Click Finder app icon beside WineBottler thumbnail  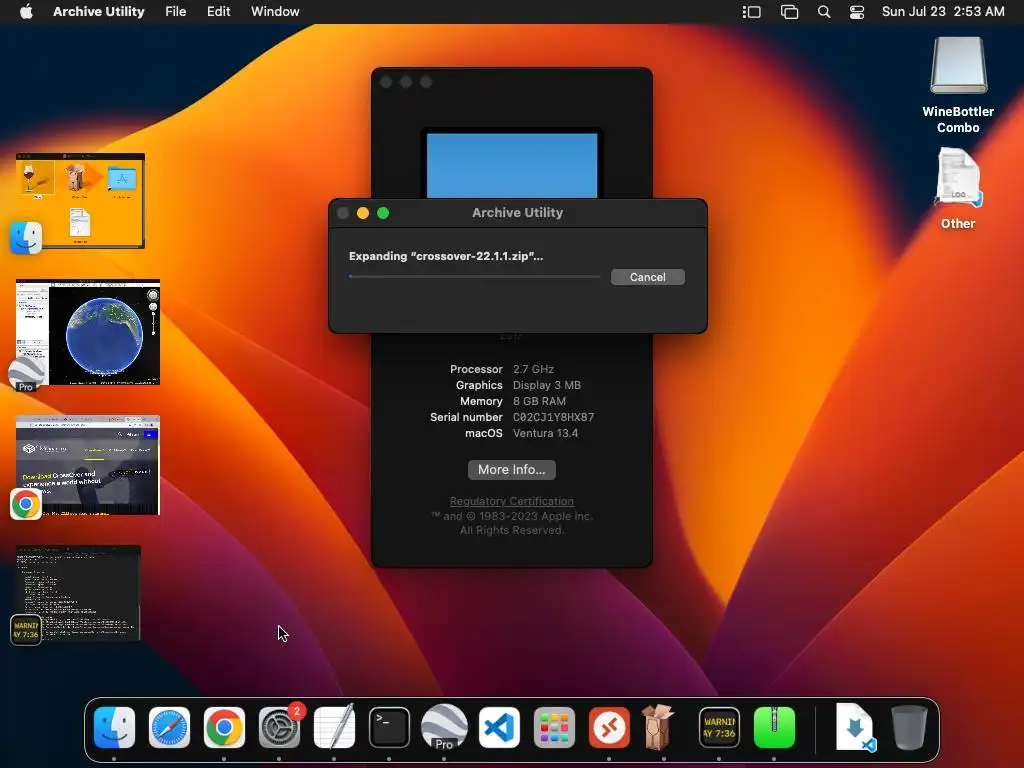point(25,237)
